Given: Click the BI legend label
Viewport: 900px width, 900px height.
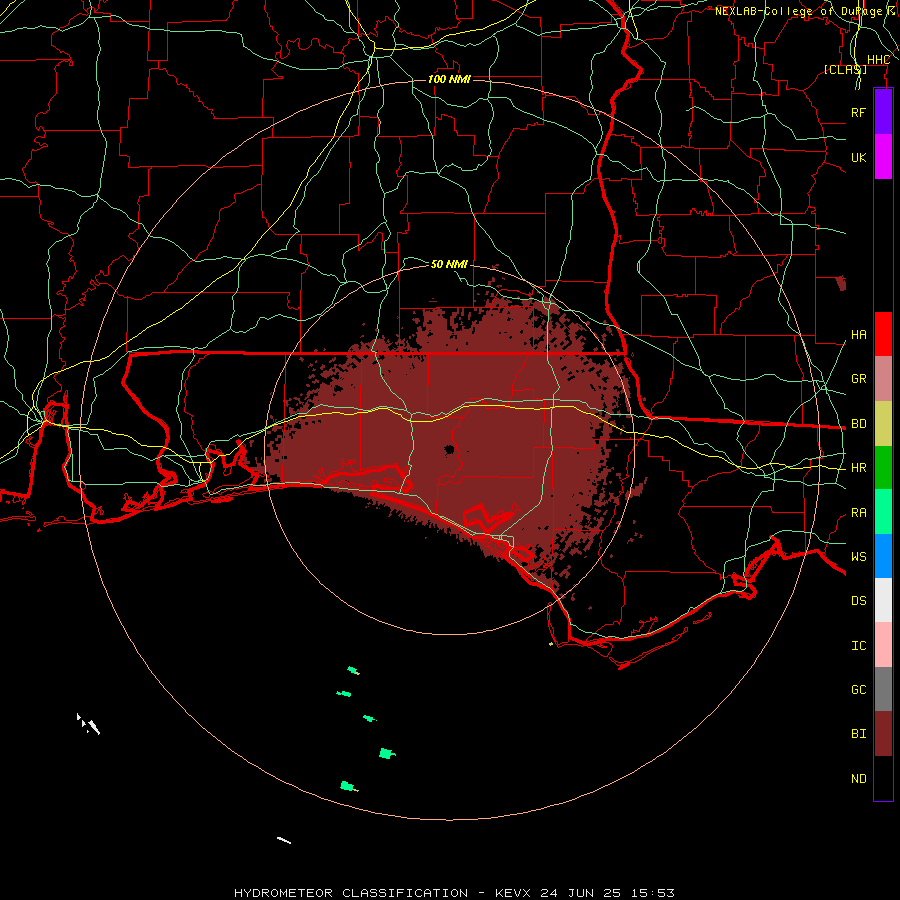Looking at the screenshot, I should pos(858,734).
